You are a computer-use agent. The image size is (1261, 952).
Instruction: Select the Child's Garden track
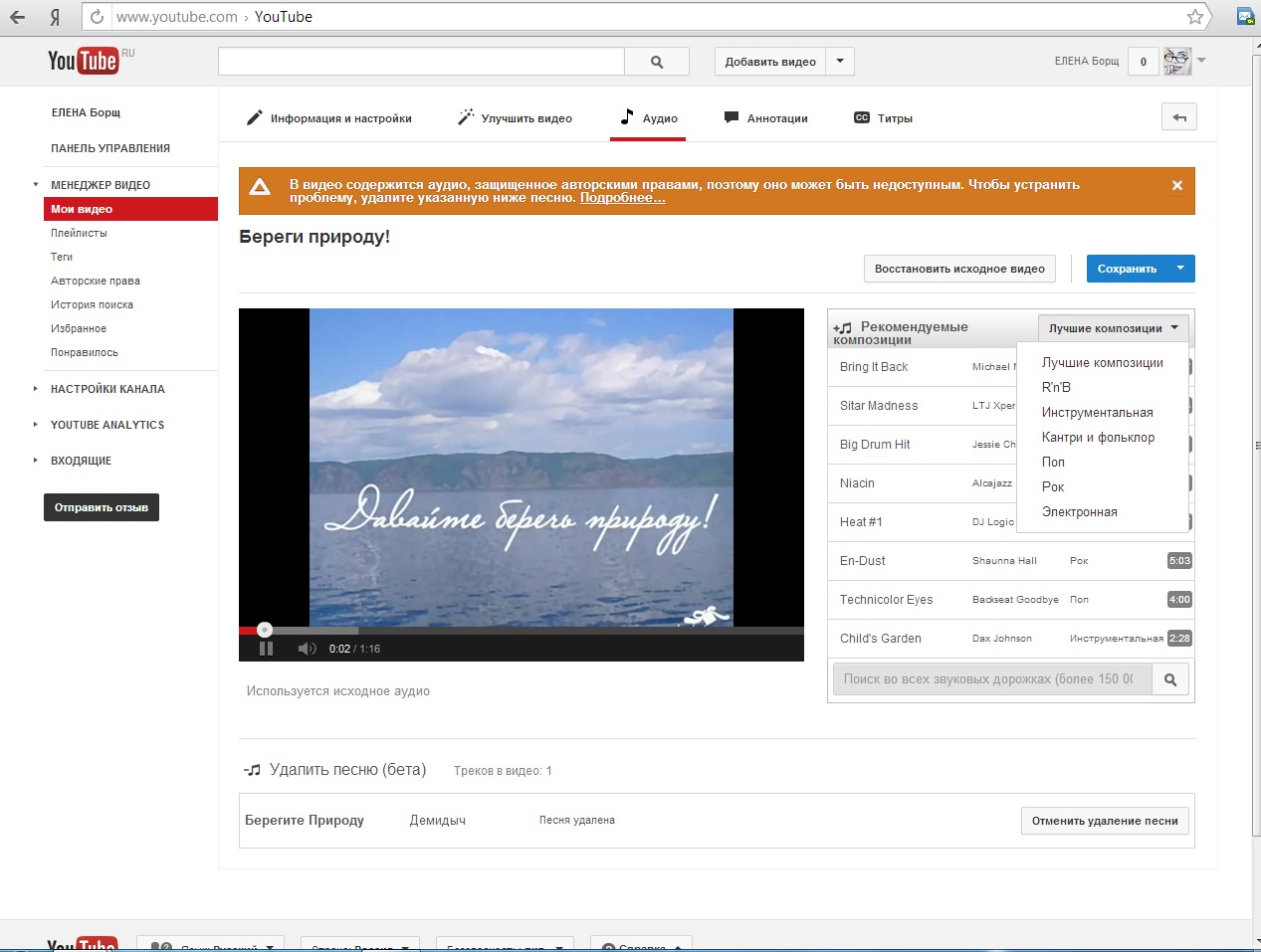1011,639
